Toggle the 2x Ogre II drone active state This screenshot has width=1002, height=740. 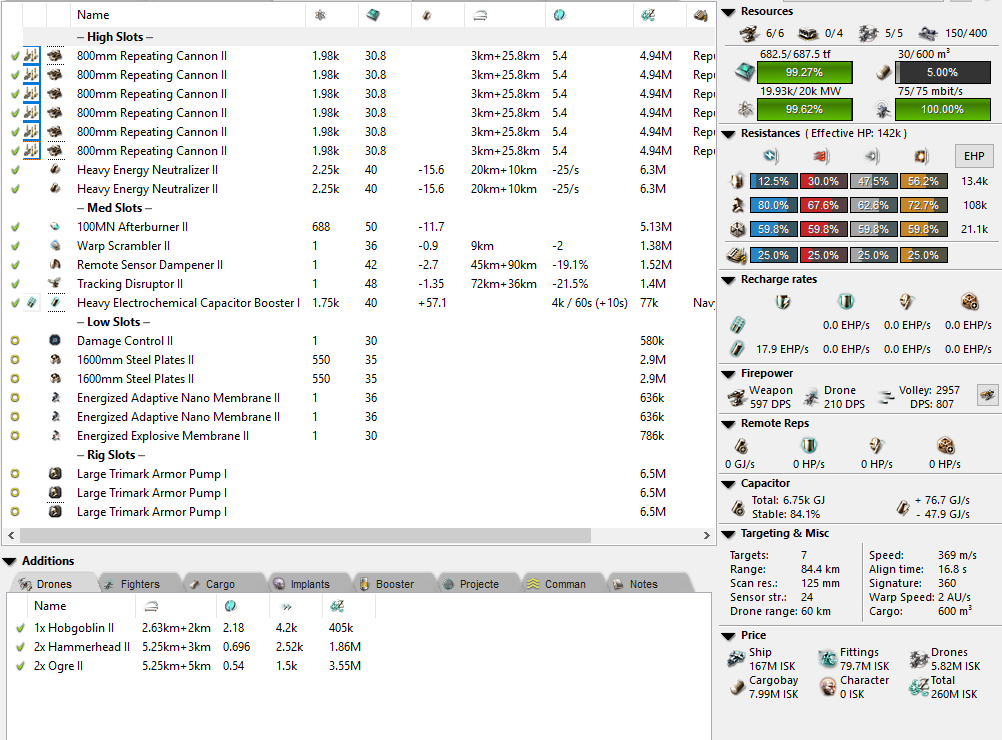pos(21,666)
